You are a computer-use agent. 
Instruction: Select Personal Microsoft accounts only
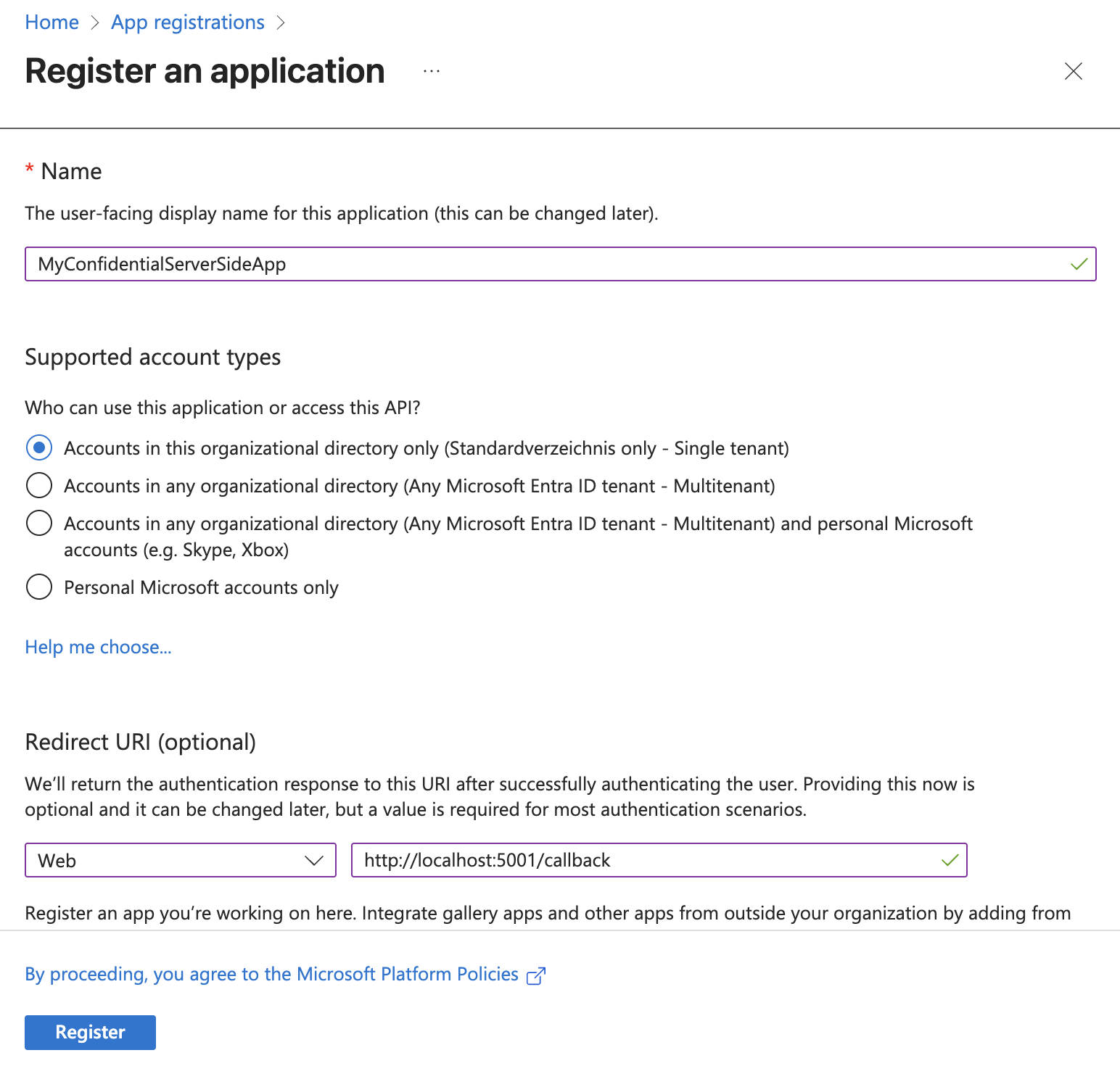coord(39,587)
